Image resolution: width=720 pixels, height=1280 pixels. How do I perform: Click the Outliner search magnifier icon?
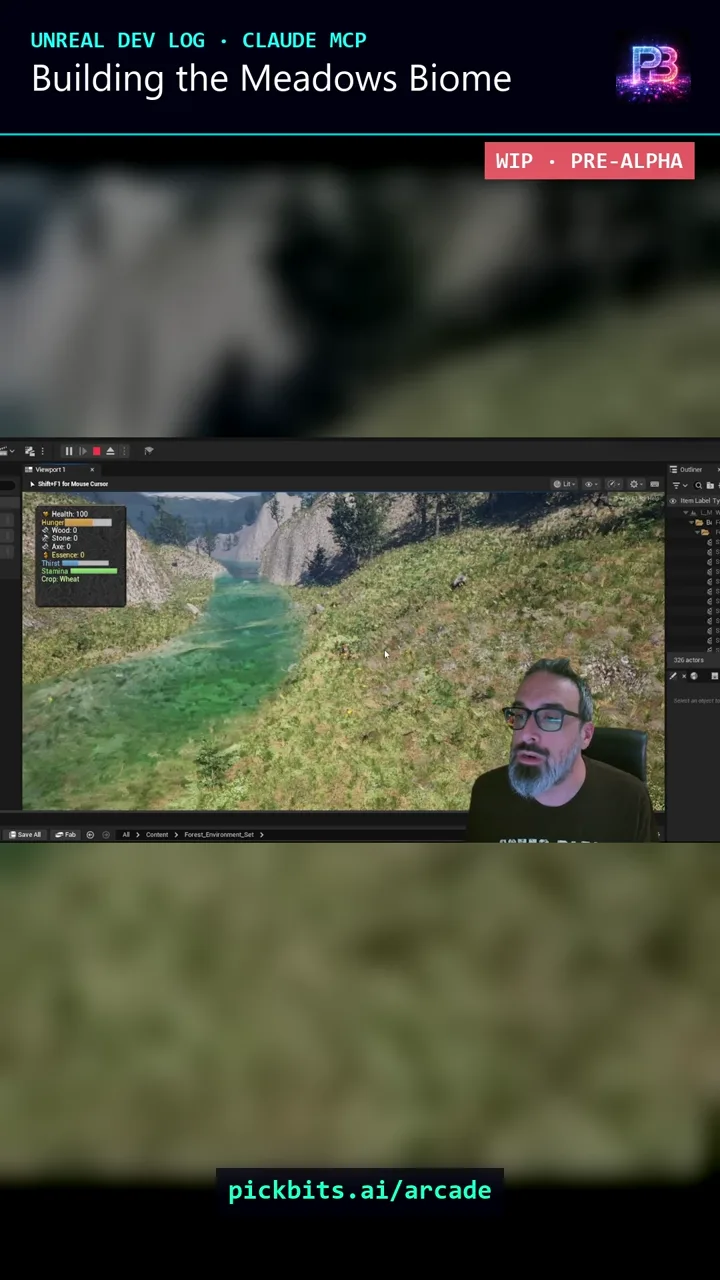[698, 485]
